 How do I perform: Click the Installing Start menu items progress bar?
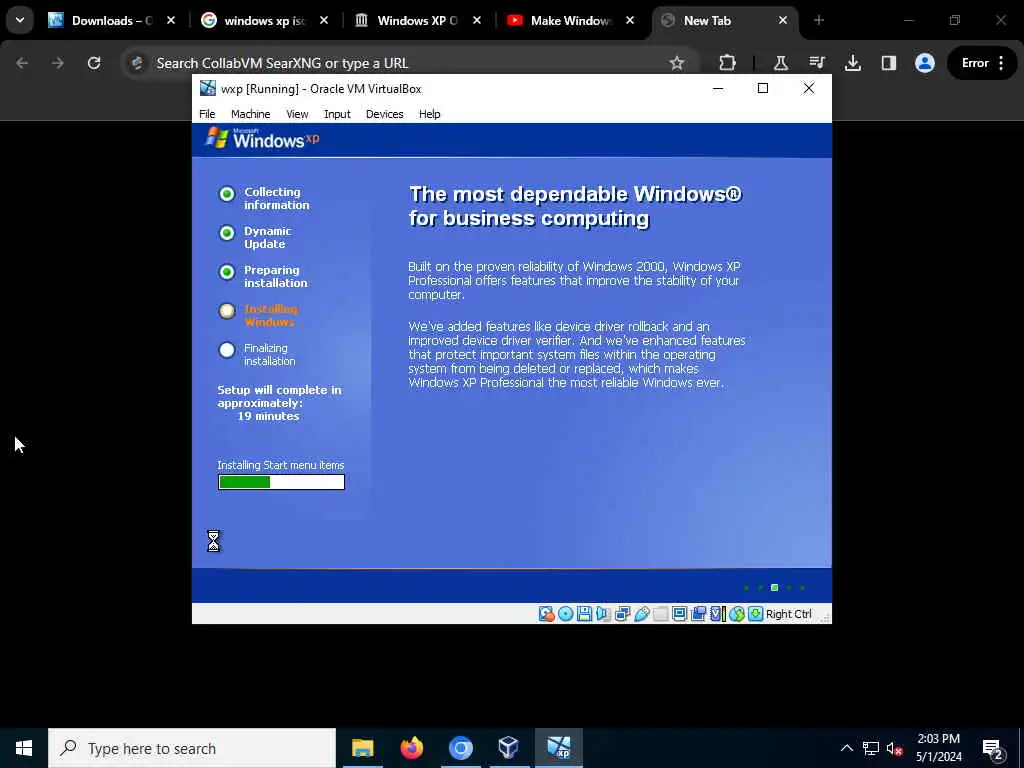click(281, 482)
